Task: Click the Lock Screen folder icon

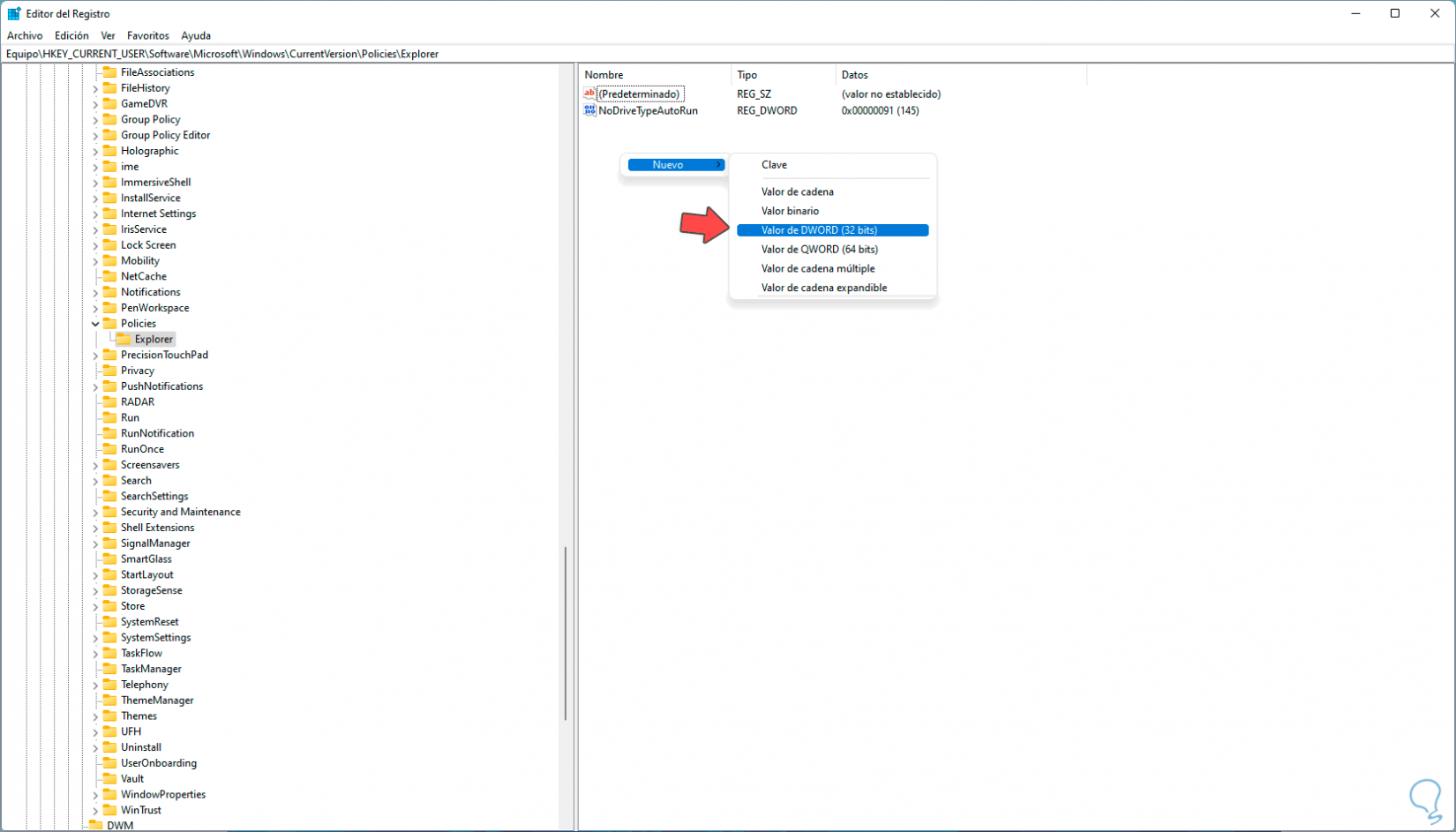Action: (x=109, y=244)
